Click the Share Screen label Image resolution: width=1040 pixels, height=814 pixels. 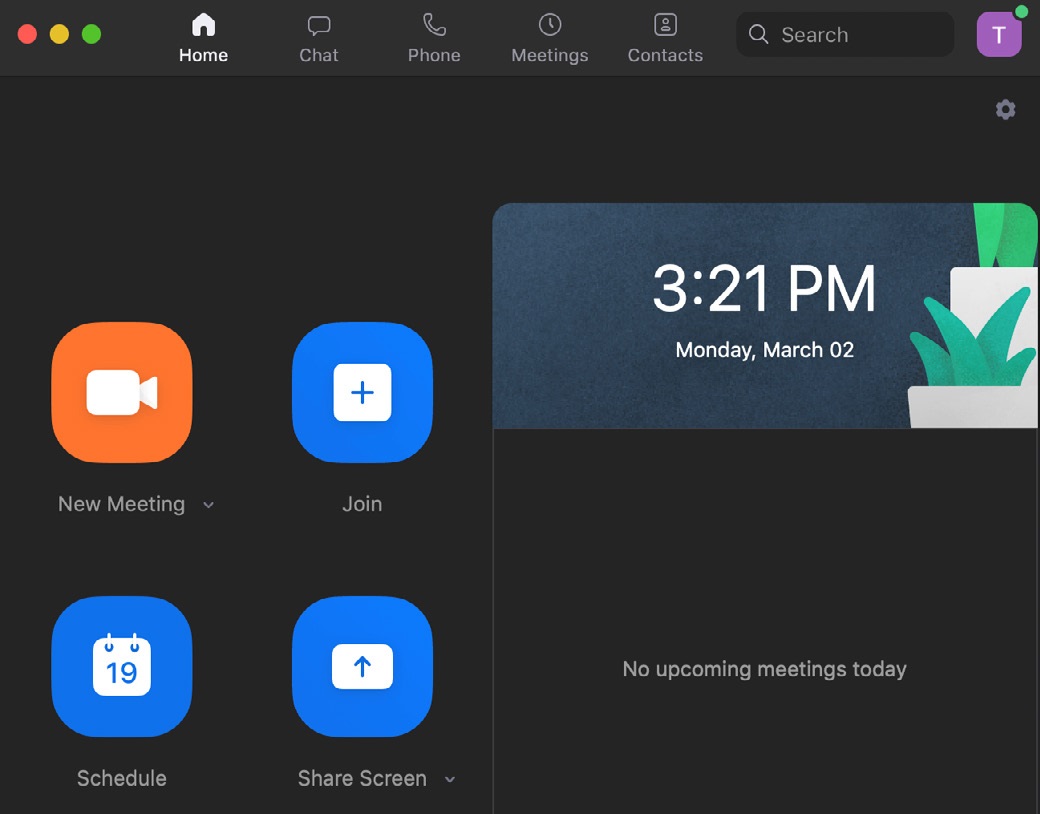[362, 778]
